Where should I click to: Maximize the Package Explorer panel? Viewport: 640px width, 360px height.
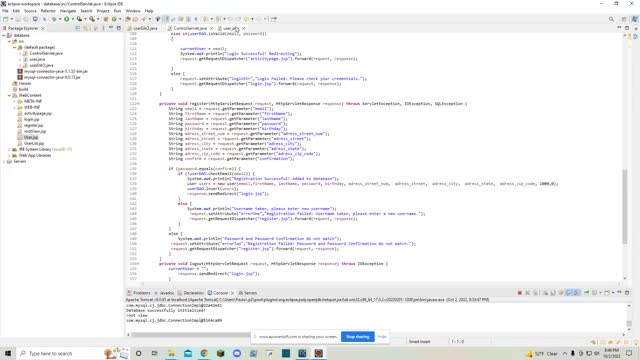coord(119,28)
